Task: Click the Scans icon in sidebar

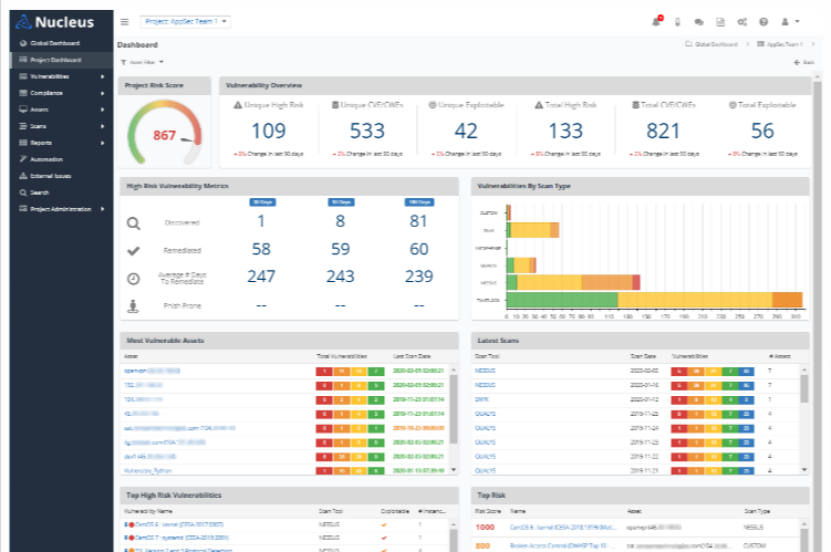Action: coord(23,126)
